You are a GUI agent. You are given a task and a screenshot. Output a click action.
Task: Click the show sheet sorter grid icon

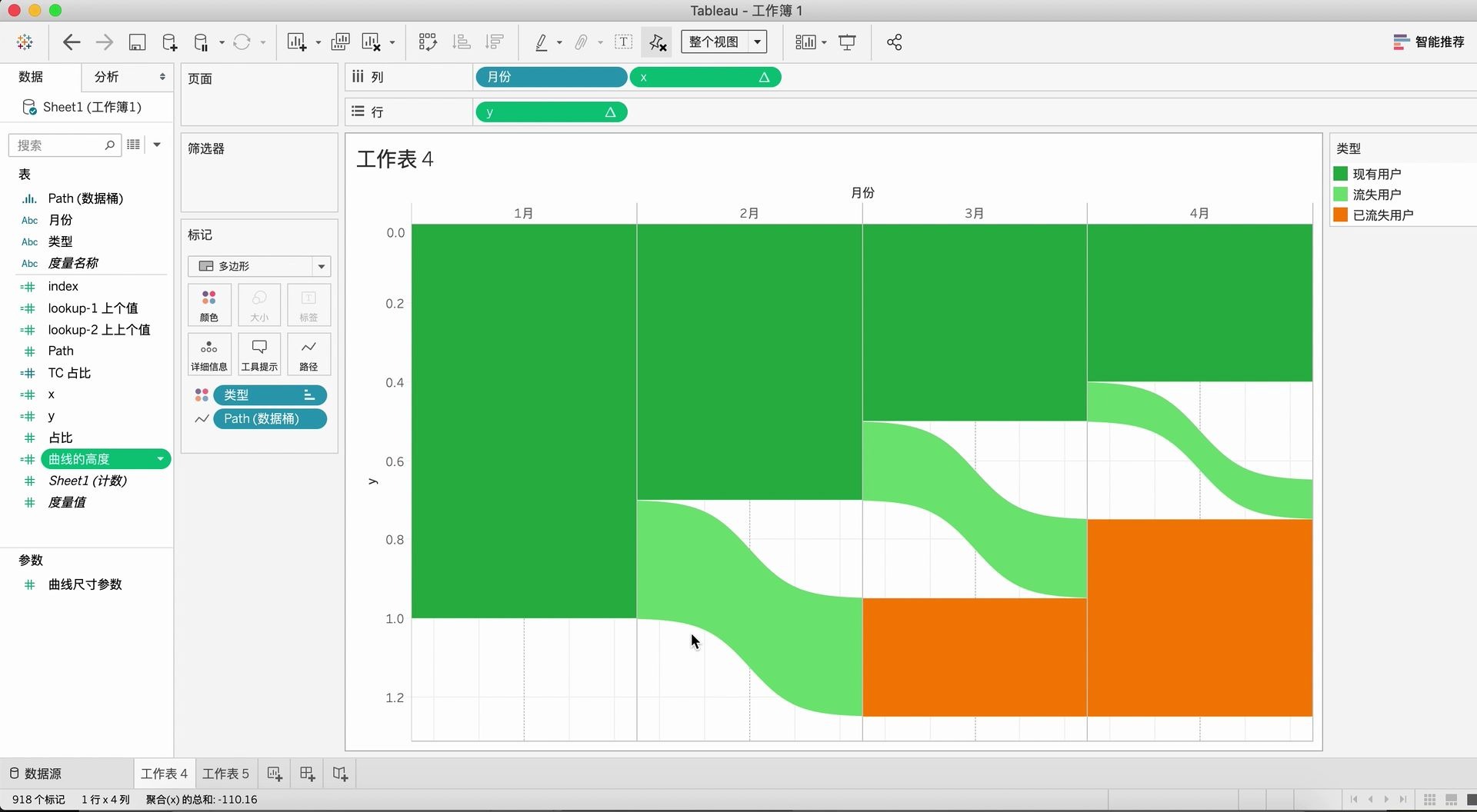[x=1429, y=800]
